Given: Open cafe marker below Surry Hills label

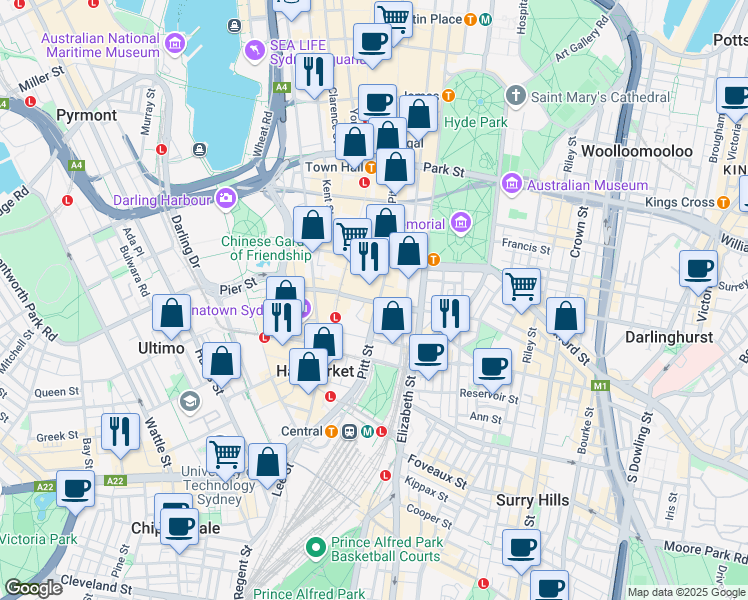Looking at the screenshot, I should (521, 548).
